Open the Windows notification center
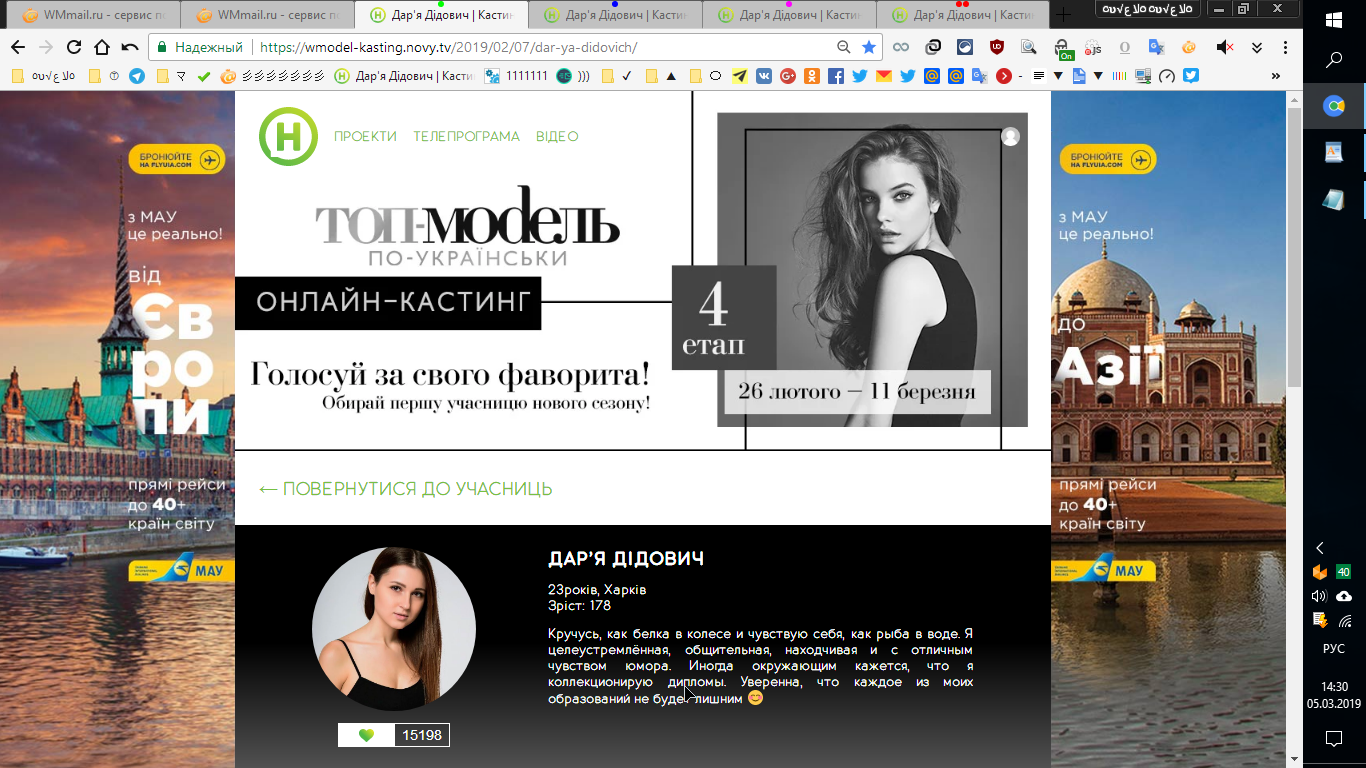The image size is (1366, 768). [1334, 739]
